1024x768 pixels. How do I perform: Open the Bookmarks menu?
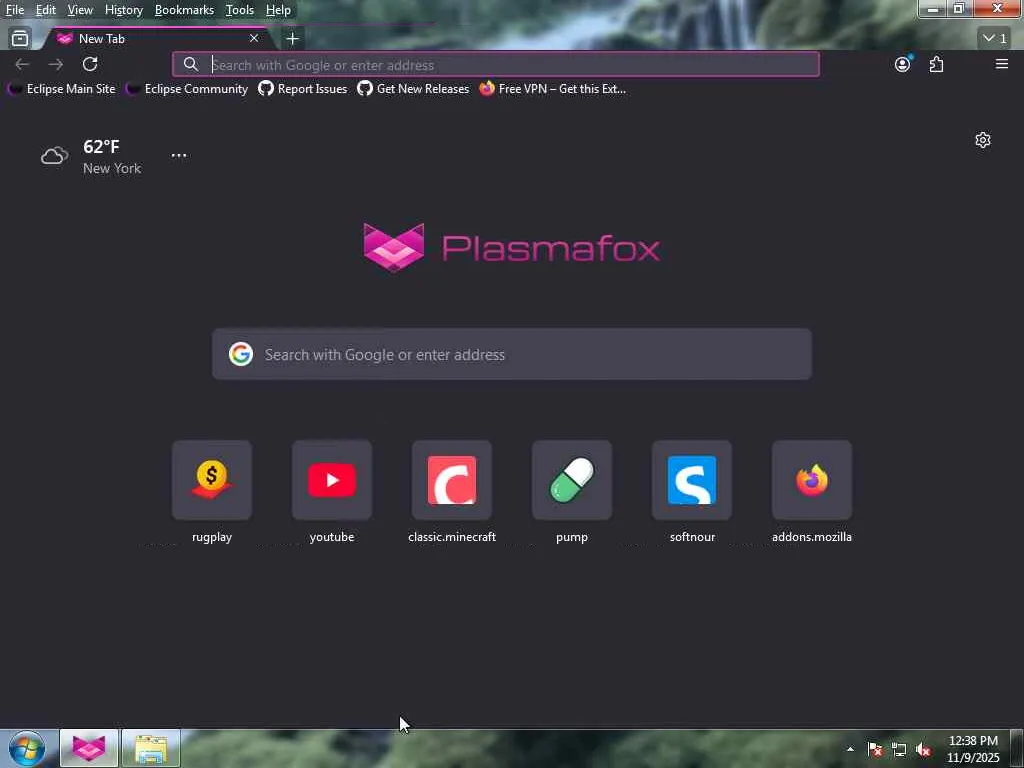point(184,10)
